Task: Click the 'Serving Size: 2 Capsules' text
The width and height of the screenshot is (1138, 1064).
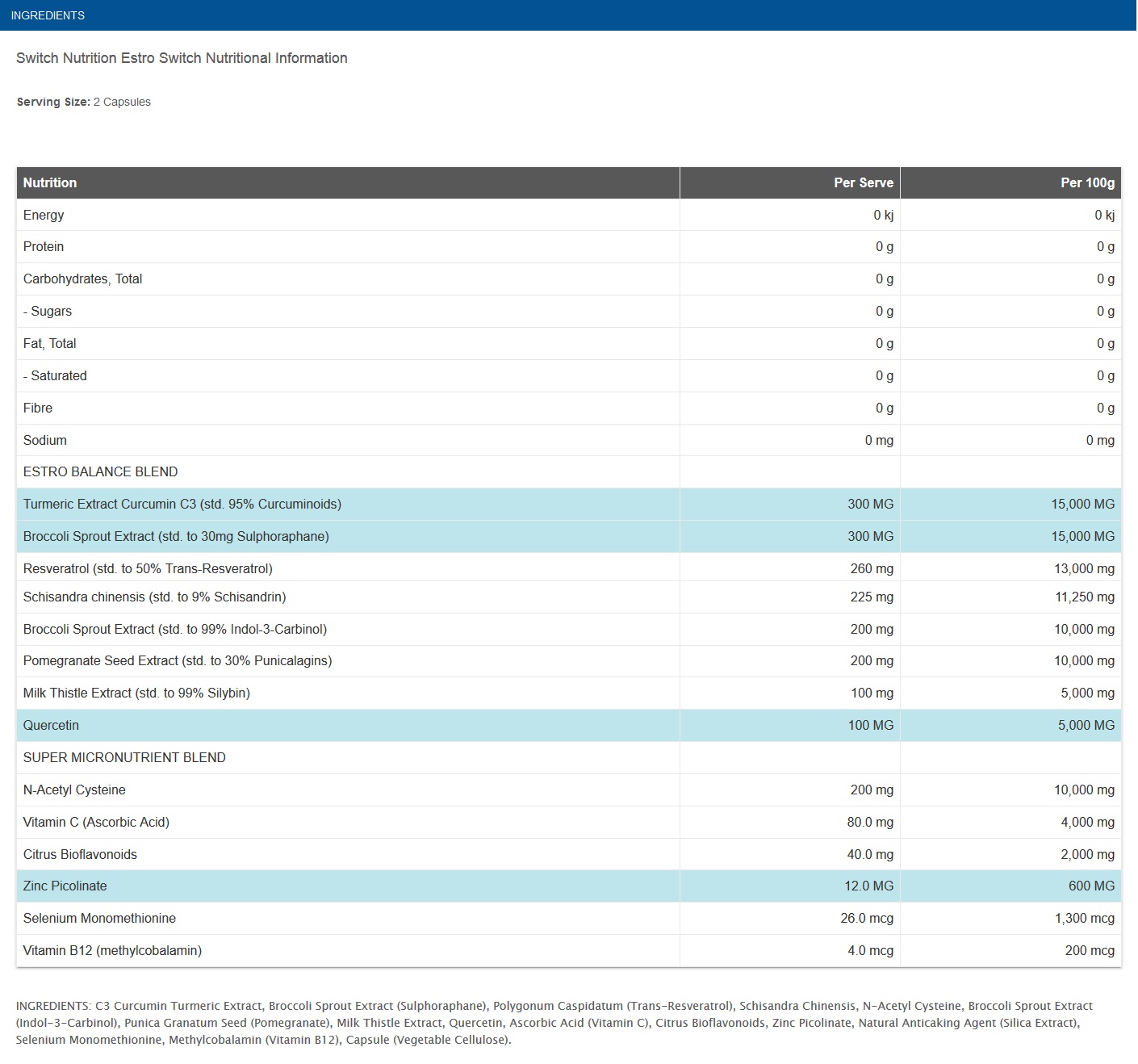Action: tap(83, 102)
